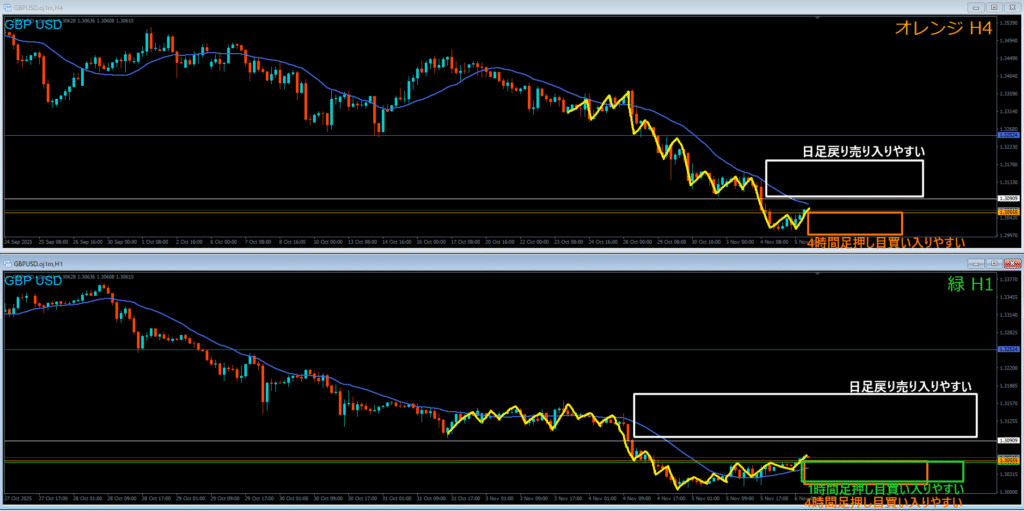Close the GBPUSD H1 chart window
The height and width of the screenshot is (511, 1024).
(1012, 263)
